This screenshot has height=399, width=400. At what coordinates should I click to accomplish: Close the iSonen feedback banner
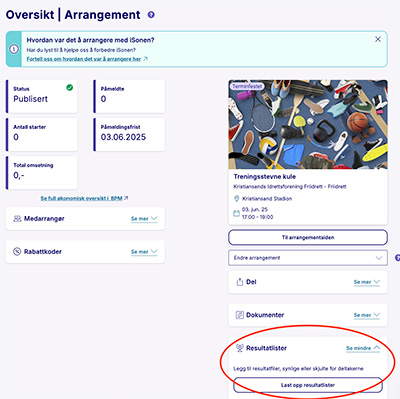(378, 39)
